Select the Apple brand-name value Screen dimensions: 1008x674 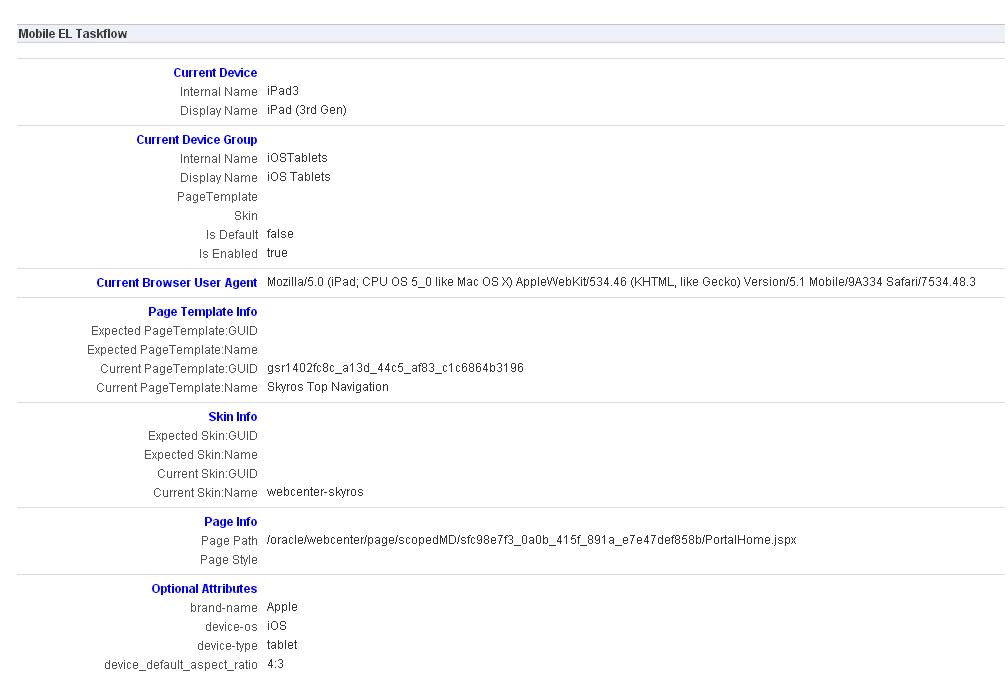point(282,607)
